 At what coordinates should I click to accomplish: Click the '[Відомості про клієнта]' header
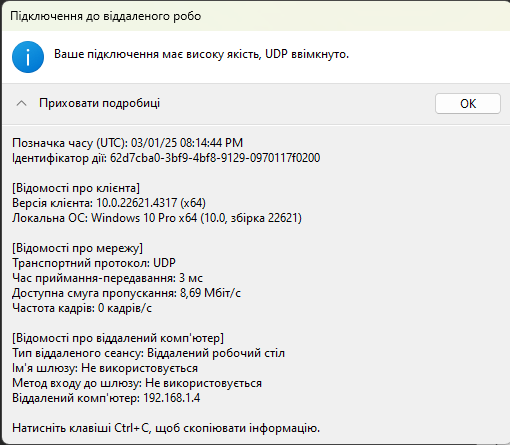tap(76, 188)
